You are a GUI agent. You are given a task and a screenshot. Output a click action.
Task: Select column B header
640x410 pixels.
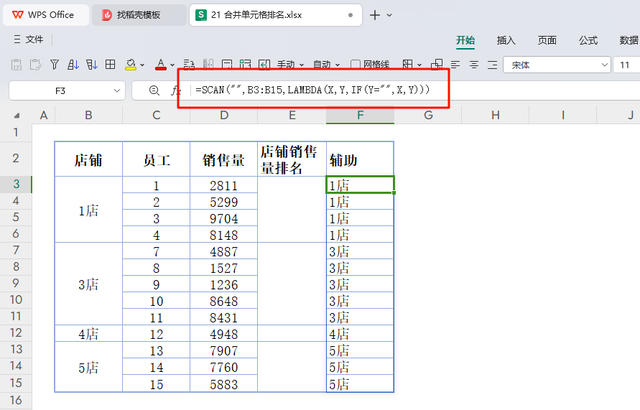tap(89, 115)
